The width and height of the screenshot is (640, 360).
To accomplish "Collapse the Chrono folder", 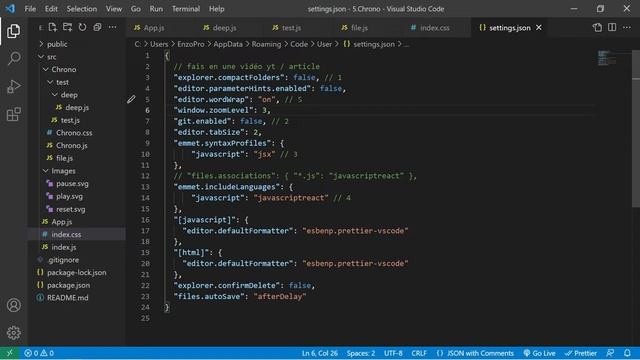I will point(77,69).
